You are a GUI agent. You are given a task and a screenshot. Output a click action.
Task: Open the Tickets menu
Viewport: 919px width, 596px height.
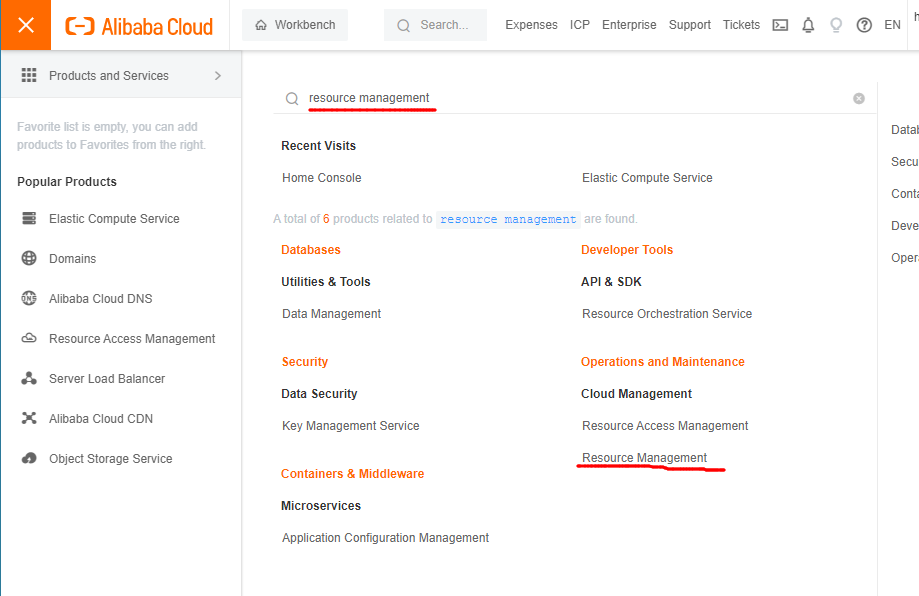(741, 25)
